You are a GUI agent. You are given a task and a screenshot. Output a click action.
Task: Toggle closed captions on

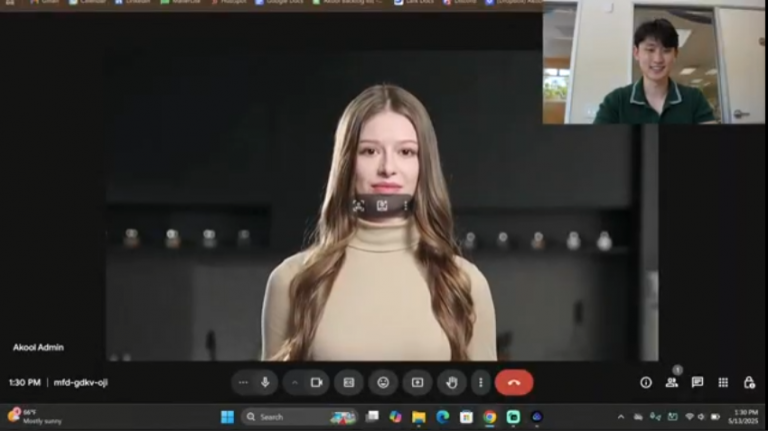[x=349, y=382]
